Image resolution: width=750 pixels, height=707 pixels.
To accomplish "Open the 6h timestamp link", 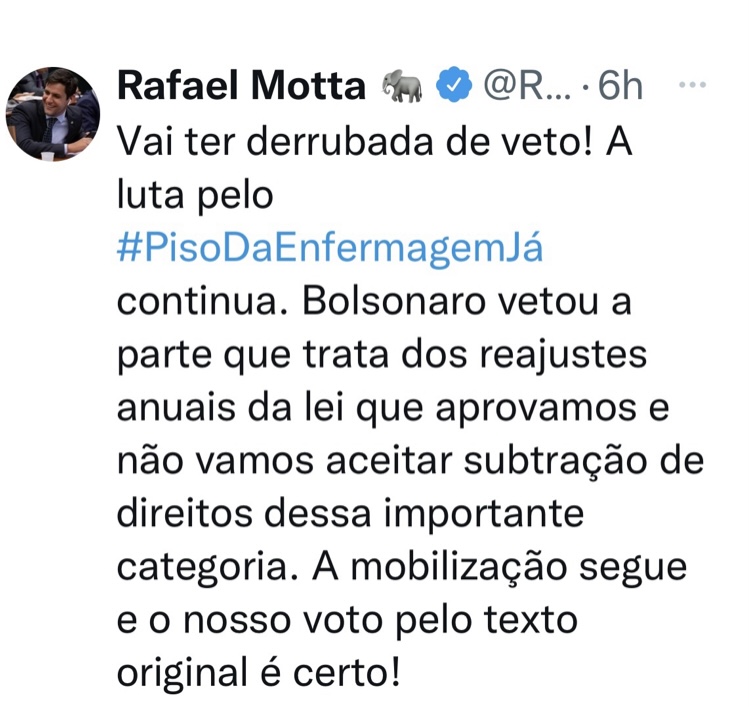I will (x=620, y=86).
